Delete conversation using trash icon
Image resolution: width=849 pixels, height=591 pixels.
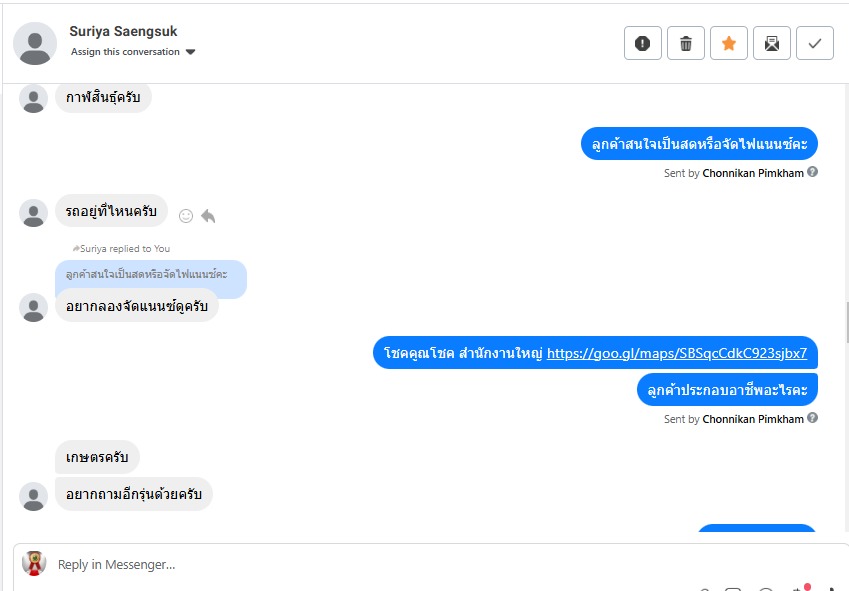point(685,43)
